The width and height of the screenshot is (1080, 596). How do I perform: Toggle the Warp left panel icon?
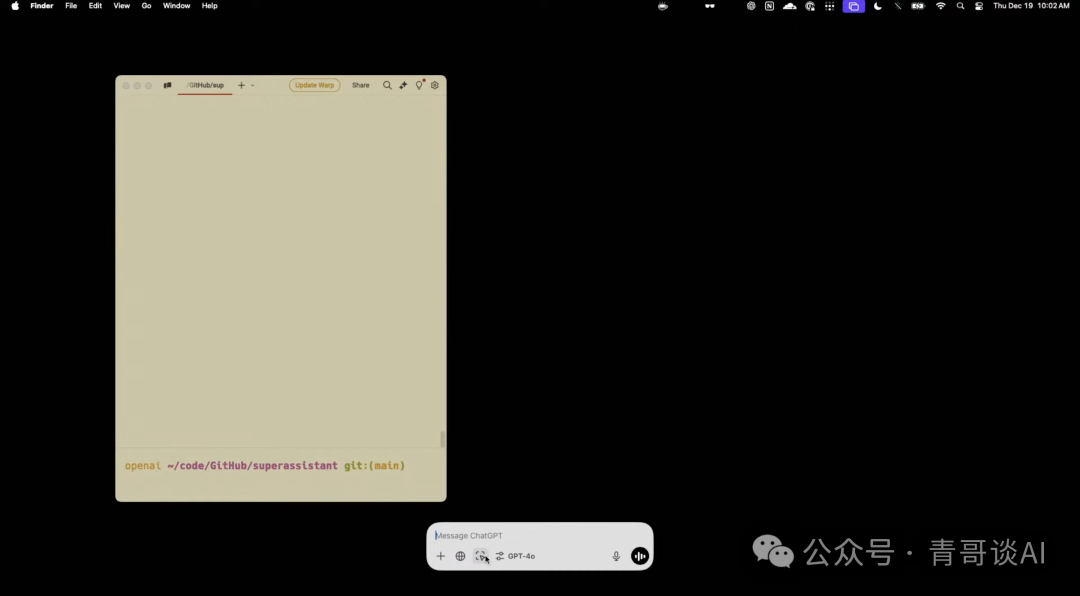(x=167, y=85)
